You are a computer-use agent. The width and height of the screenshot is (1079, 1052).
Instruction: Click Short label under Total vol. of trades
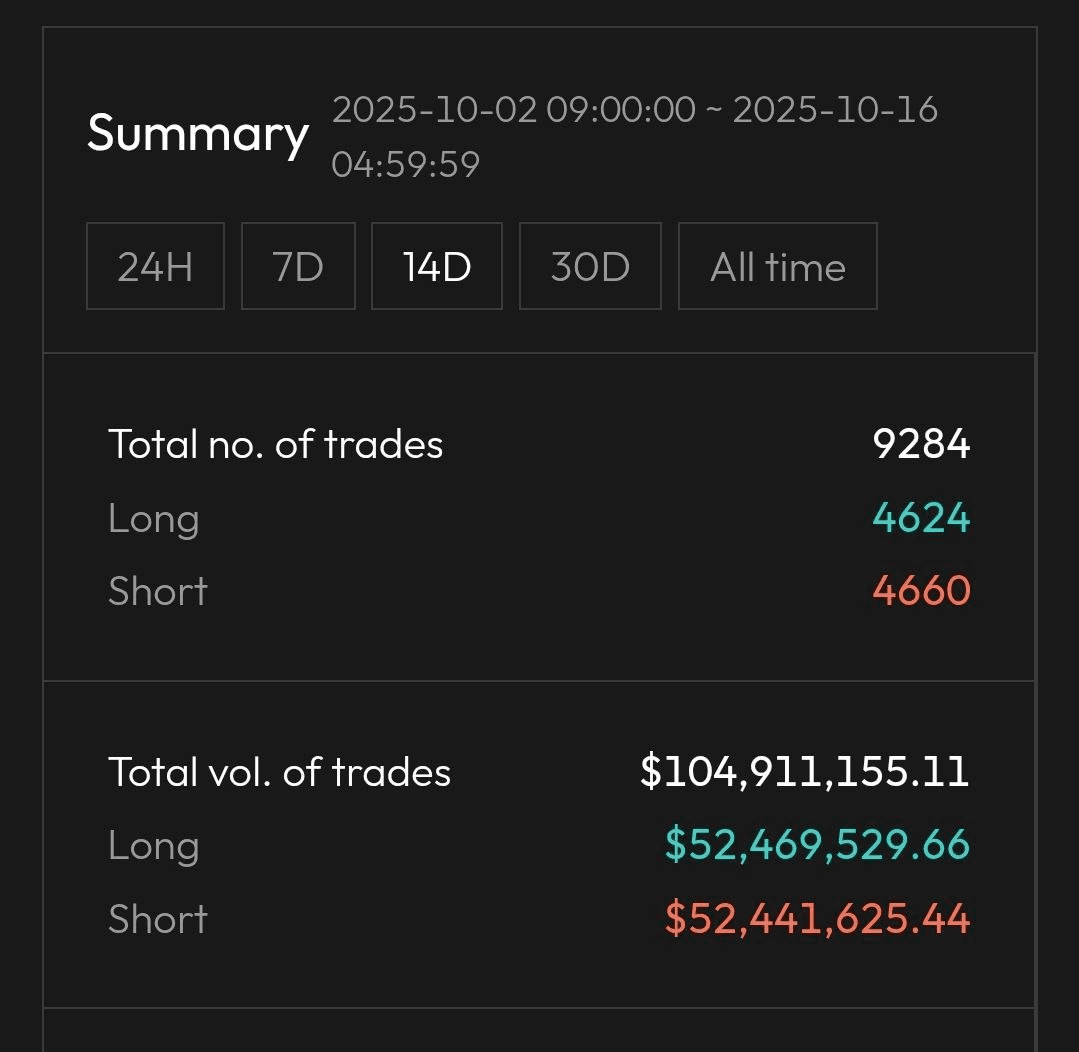[158, 919]
